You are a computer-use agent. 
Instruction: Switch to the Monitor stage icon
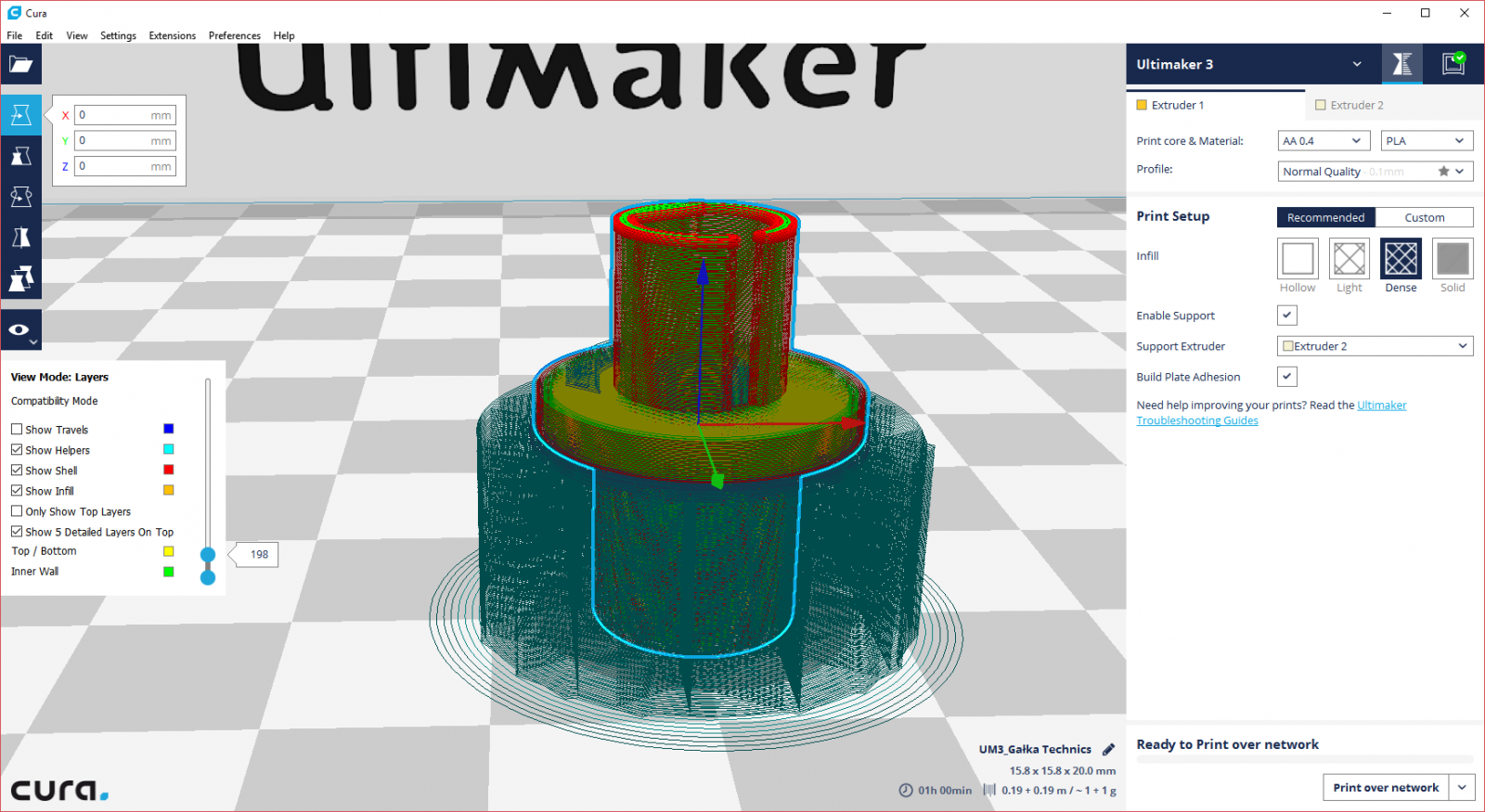pos(1453,64)
